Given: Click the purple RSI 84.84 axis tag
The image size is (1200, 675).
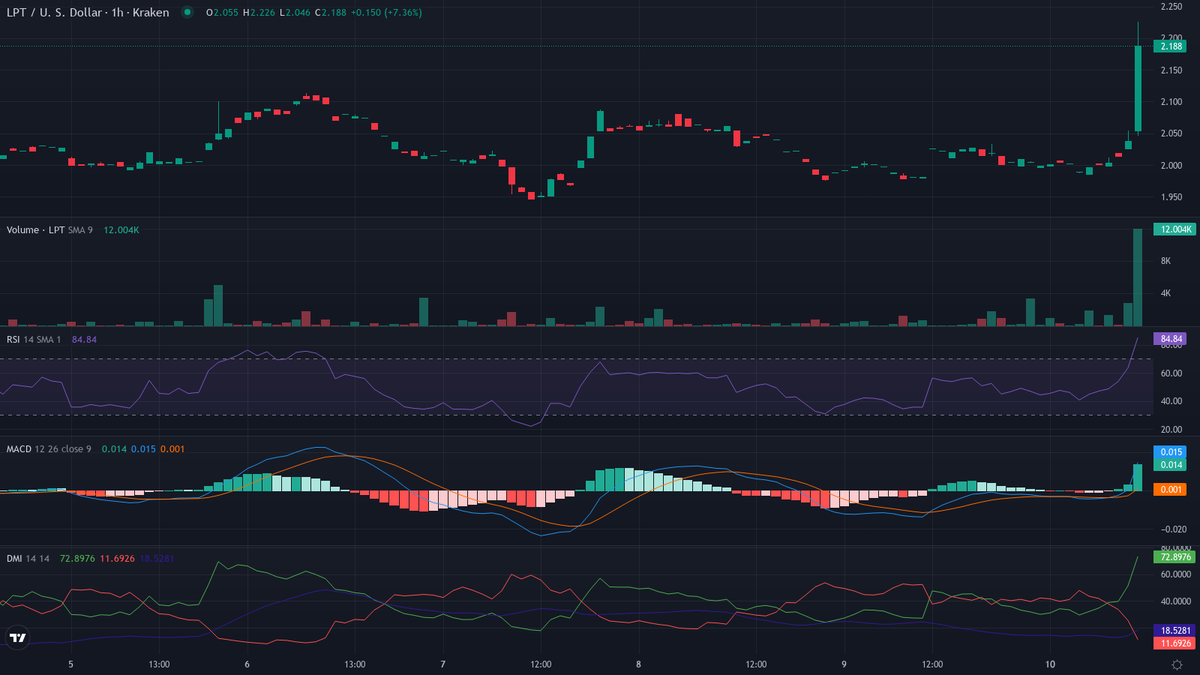Looking at the screenshot, I should click(1171, 339).
